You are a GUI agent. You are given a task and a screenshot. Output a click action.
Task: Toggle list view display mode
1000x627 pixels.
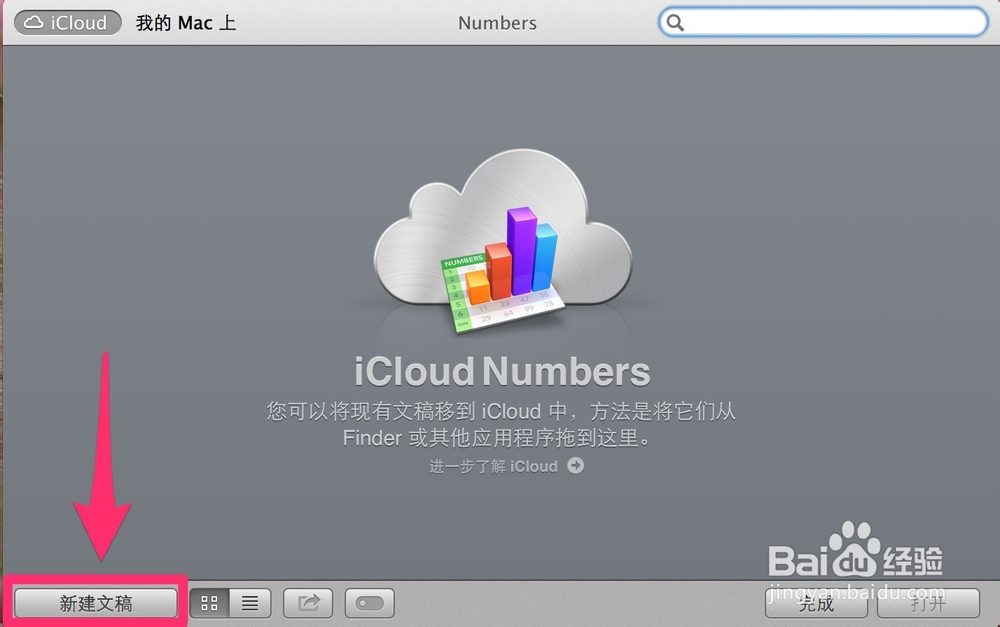point(250,602)
